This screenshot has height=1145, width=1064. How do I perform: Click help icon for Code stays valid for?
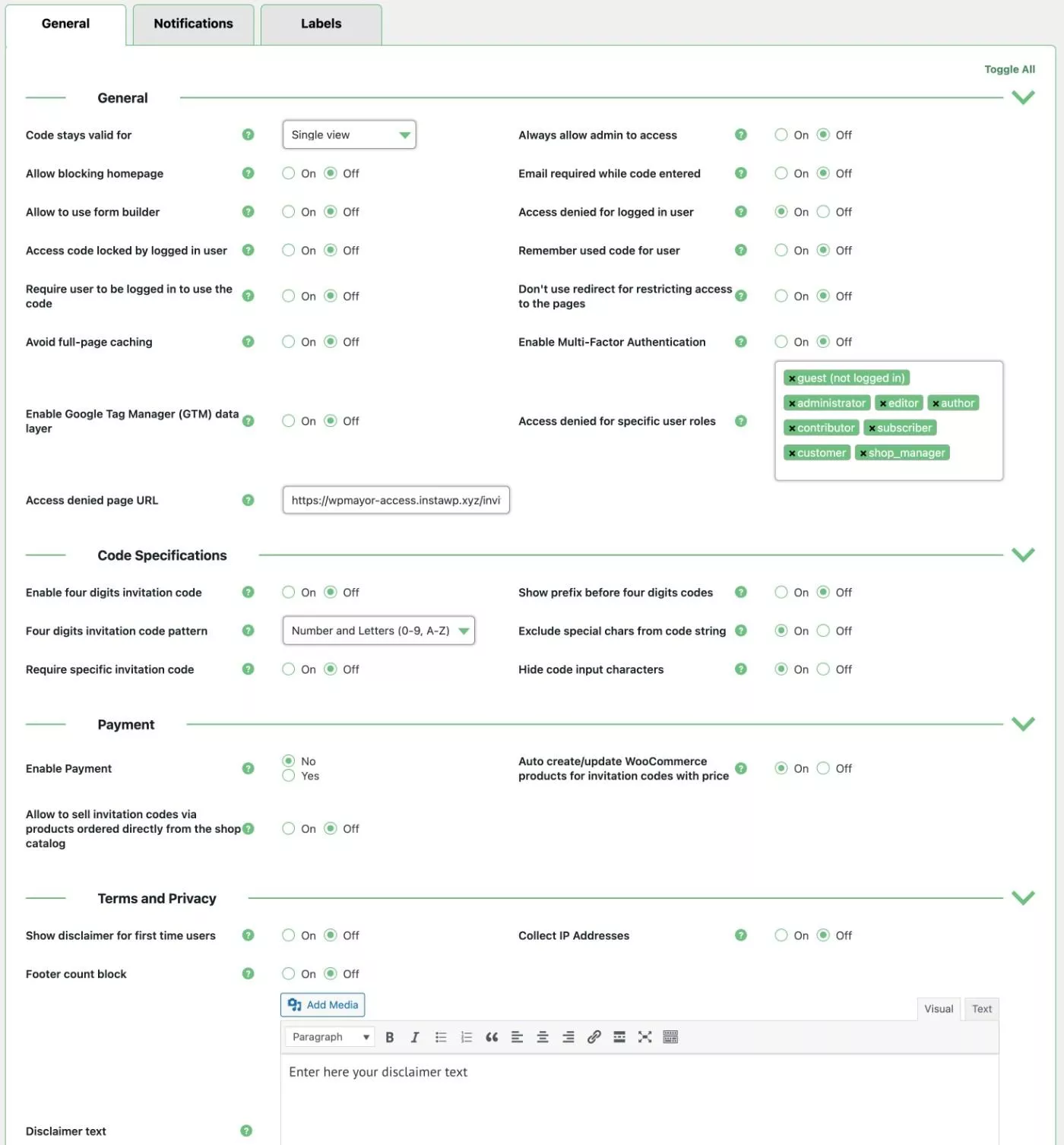pos(248,134)
